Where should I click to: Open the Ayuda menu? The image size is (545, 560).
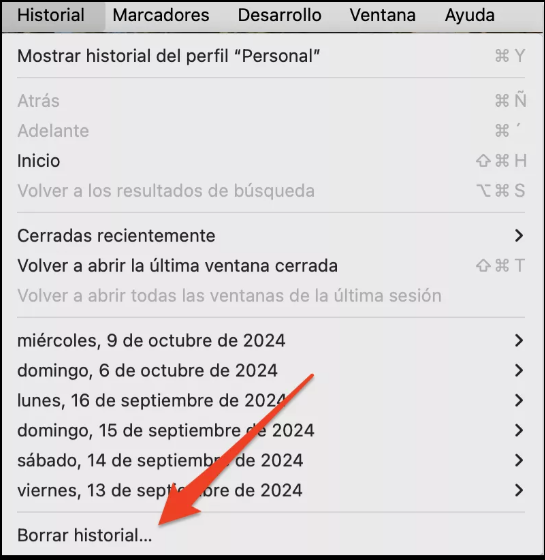(470, 15)
